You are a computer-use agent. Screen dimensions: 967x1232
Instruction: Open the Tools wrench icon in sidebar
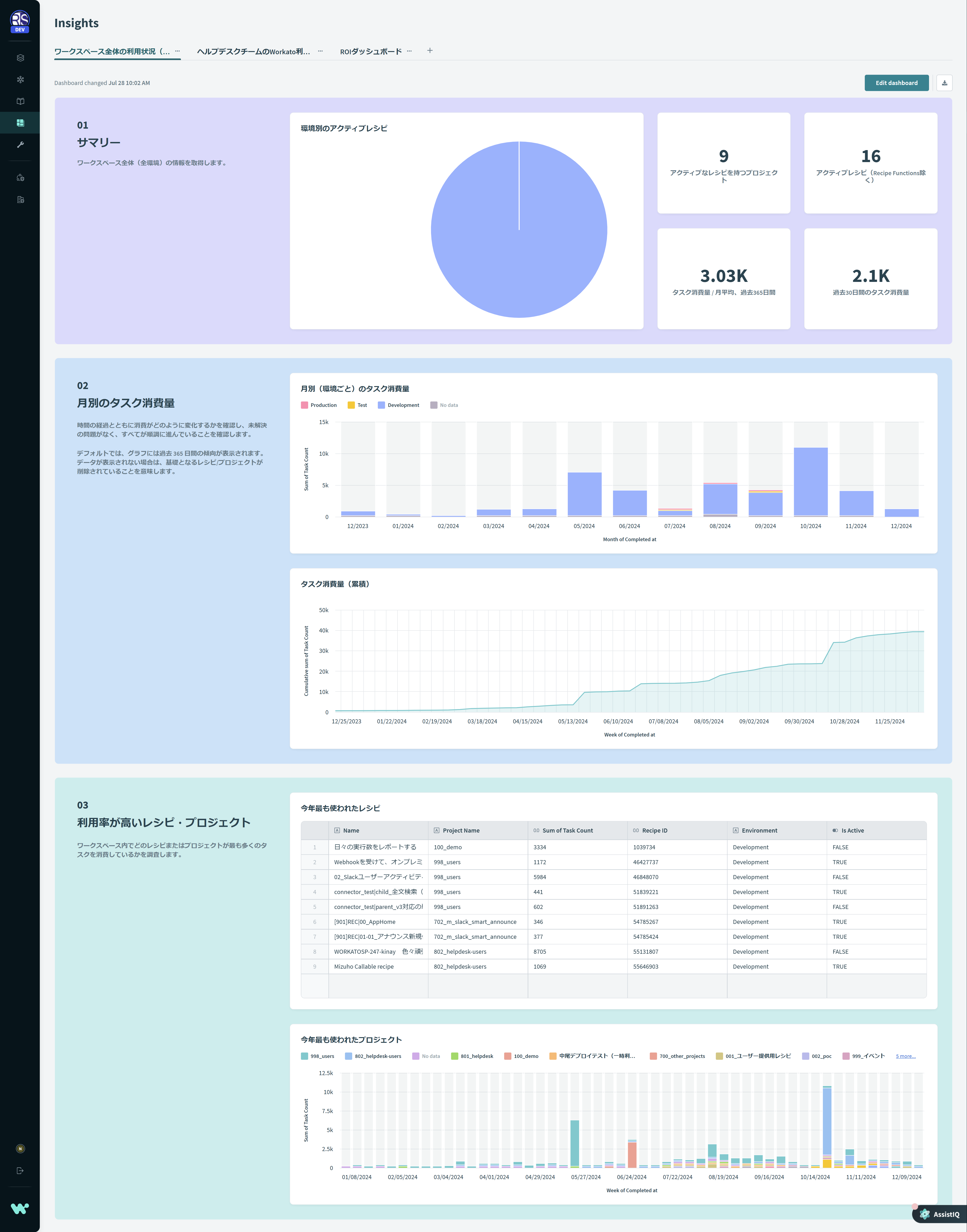[x=20, y=144]
